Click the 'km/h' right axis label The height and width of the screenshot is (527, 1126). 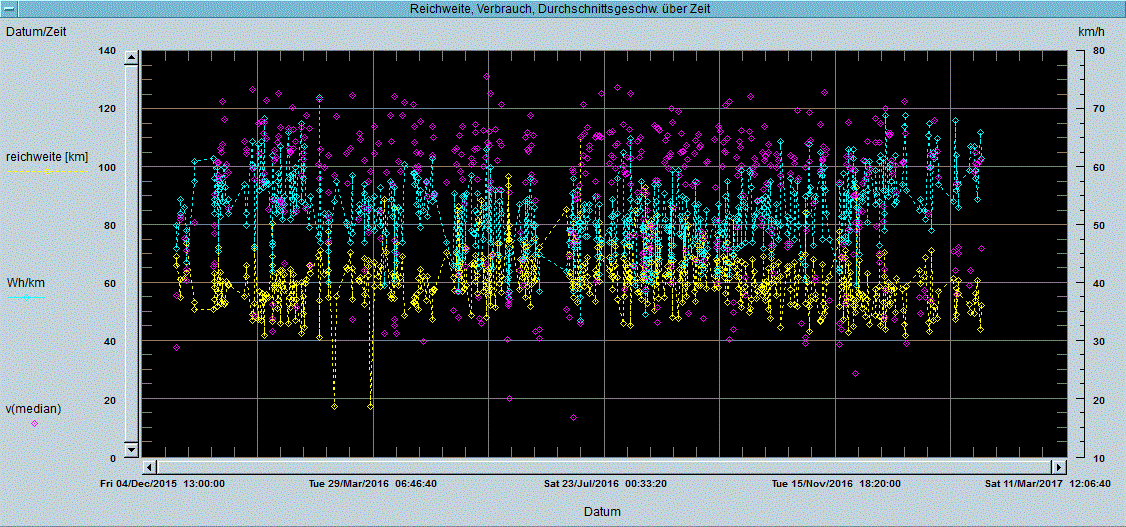[x=1090, y=32]
